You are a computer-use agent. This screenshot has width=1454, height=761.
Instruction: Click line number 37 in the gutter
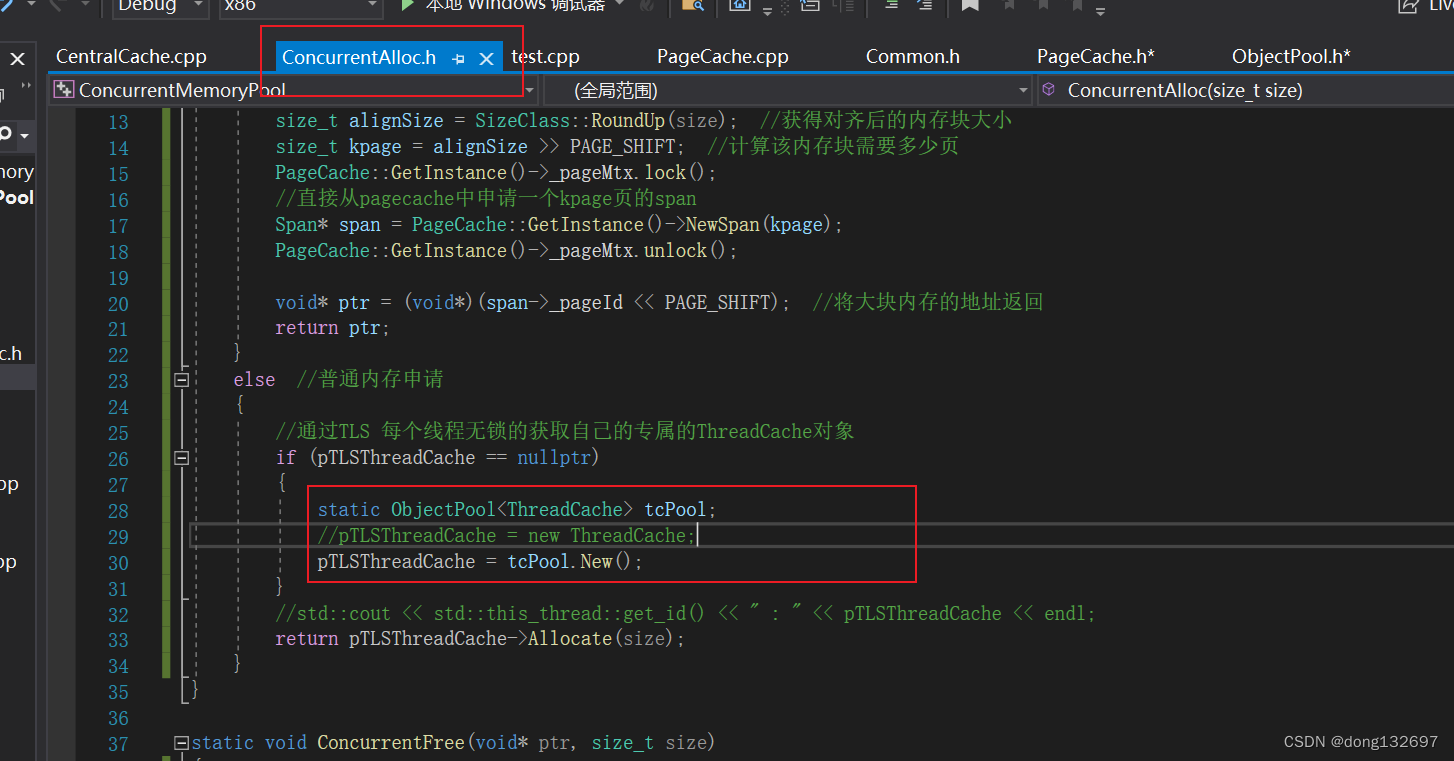pyautogui.click(x=118, y=744)
